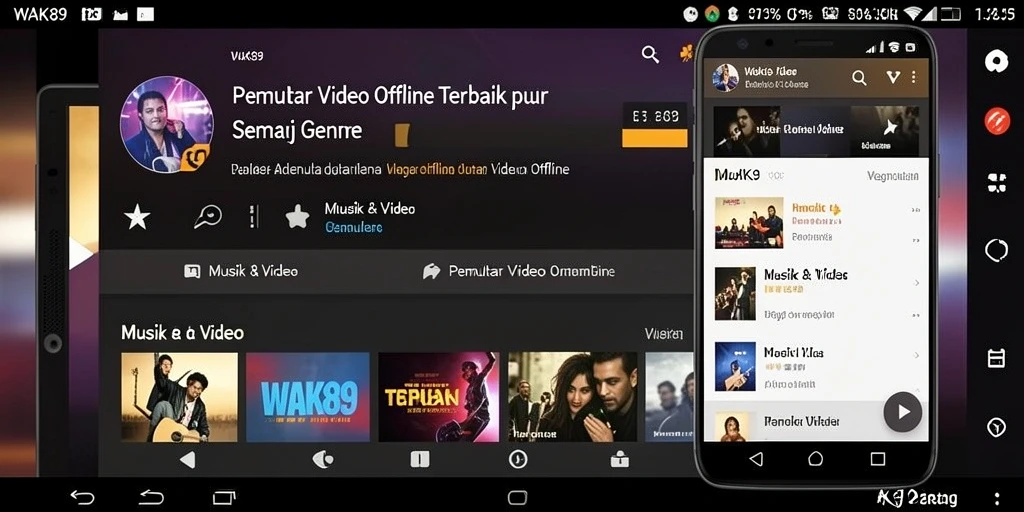Image resolution: width=1024 pixels, height=512 pixels.
Task: Tap the pie-shaped icon in the app's bottom bar
Action: click(x=323, y=460)
